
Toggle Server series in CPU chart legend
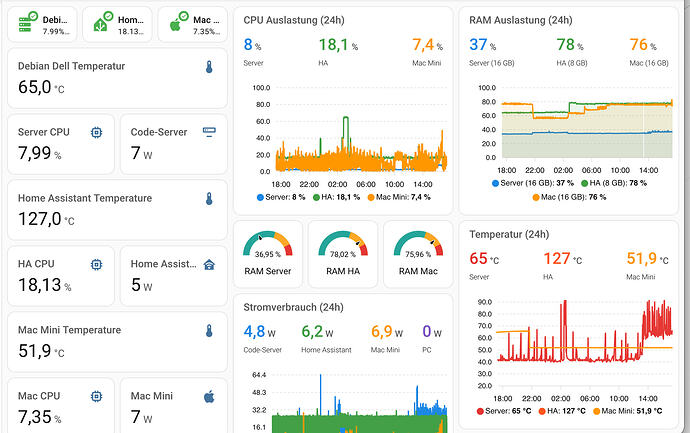point(281,197)
